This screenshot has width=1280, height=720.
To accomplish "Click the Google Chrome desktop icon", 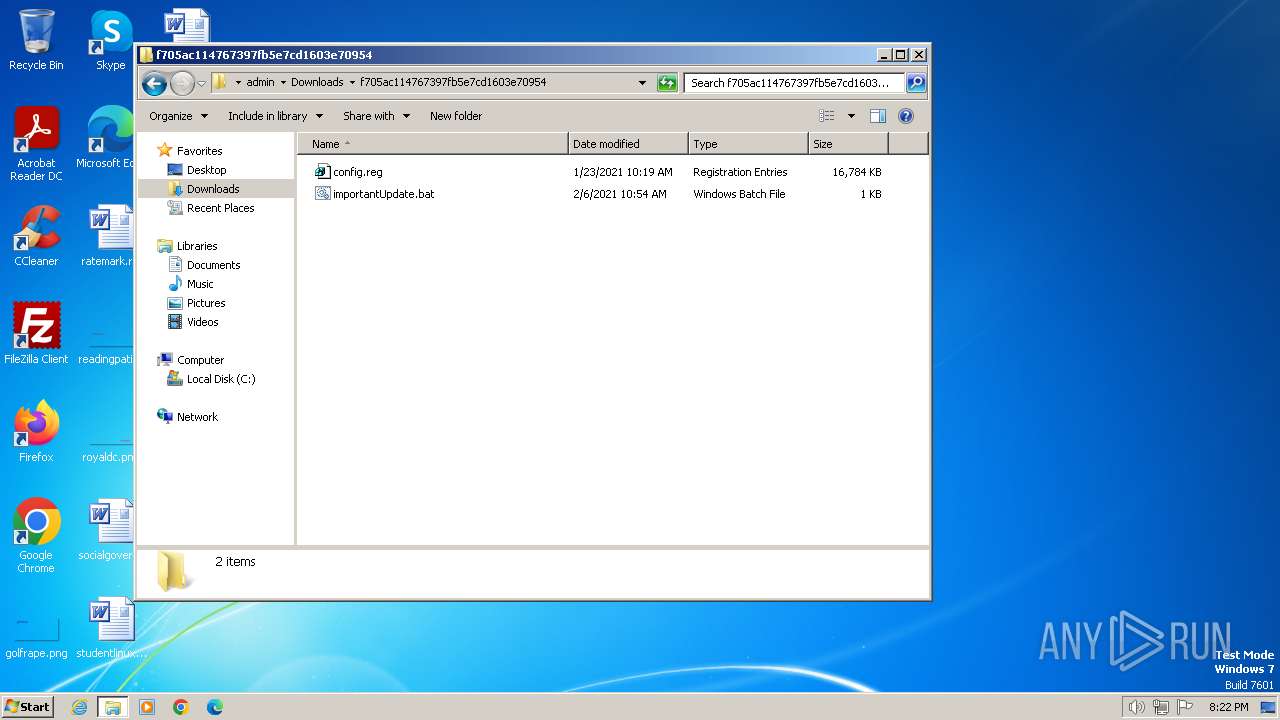I will click(36, 536).
